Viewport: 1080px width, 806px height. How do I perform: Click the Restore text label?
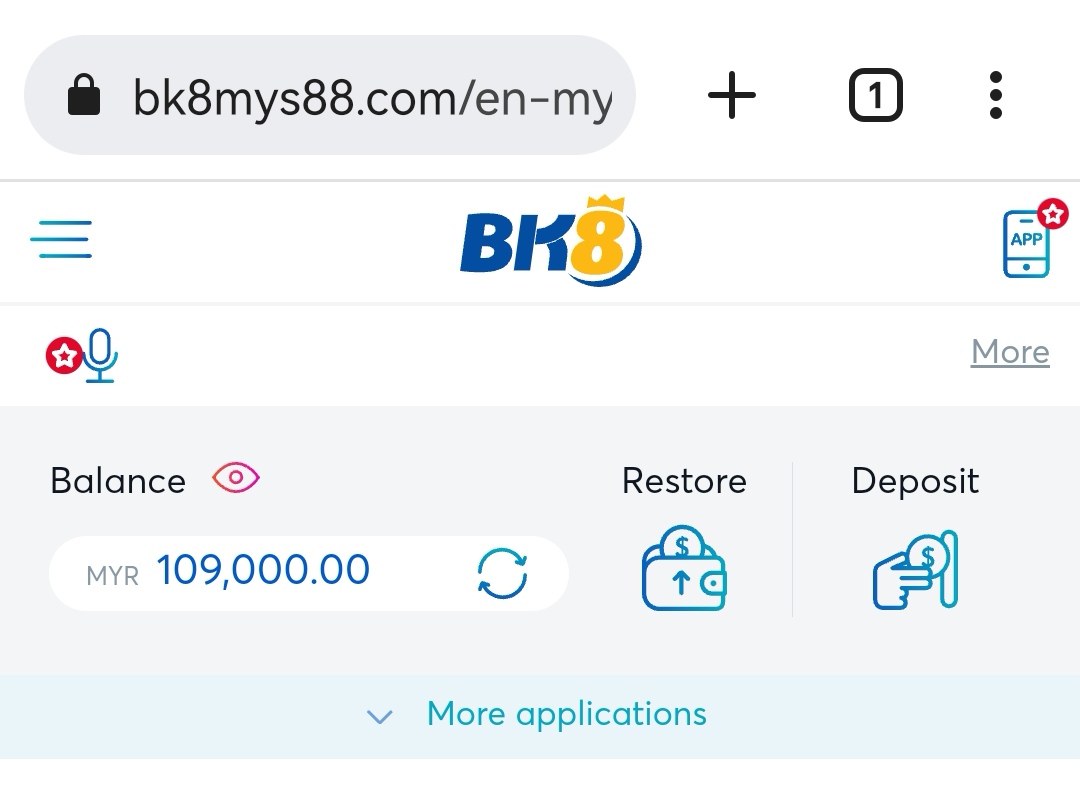tap(684, 481)
